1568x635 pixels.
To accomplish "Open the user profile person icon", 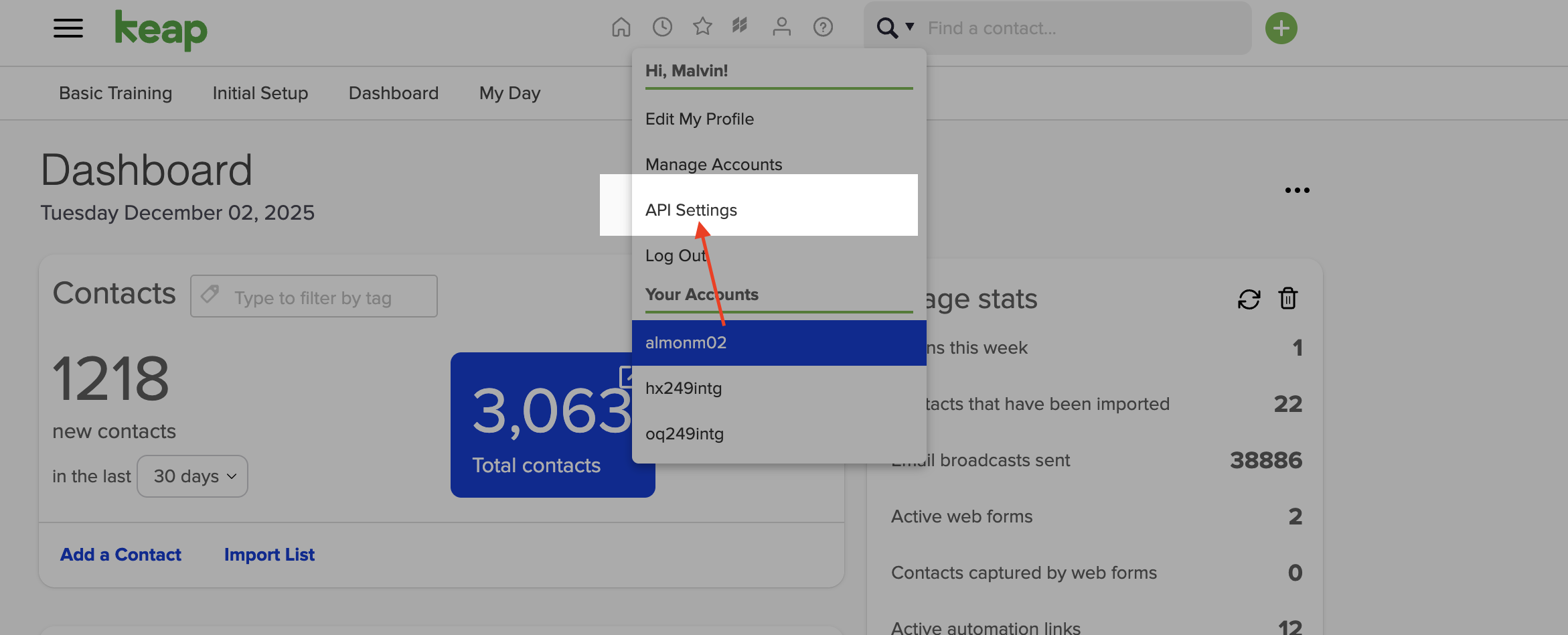I will click(781, 27).
